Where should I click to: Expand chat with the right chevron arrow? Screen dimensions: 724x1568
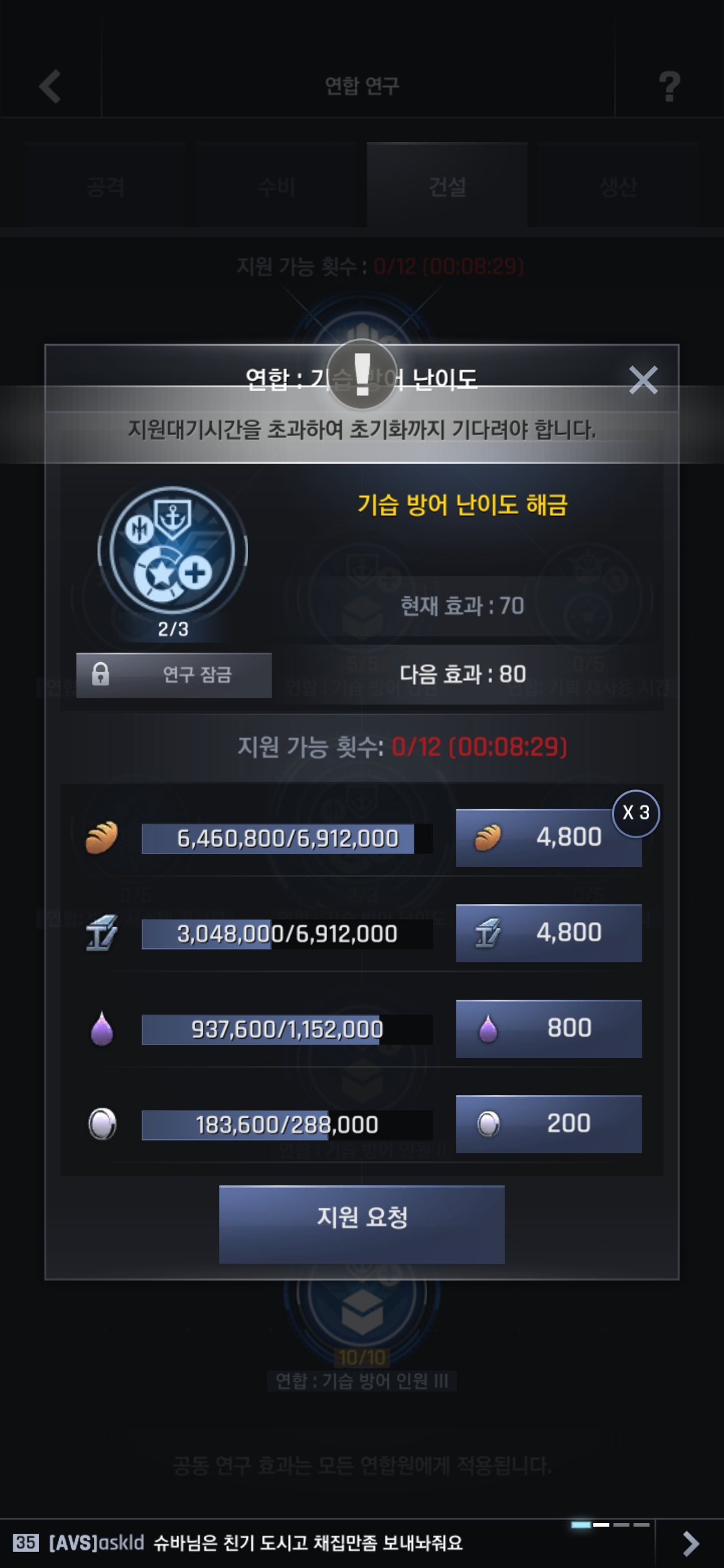690,1543
